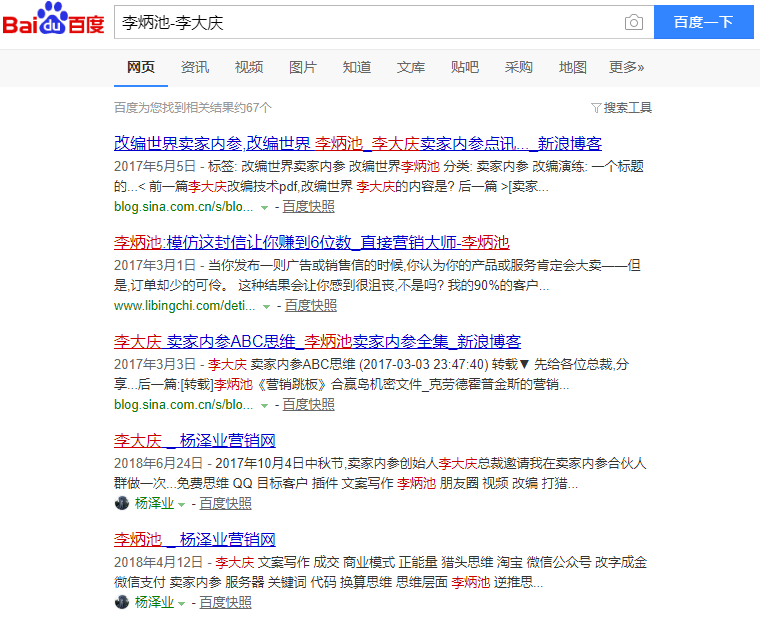
Task: Go to the 文库 tab
Action: 411,67
